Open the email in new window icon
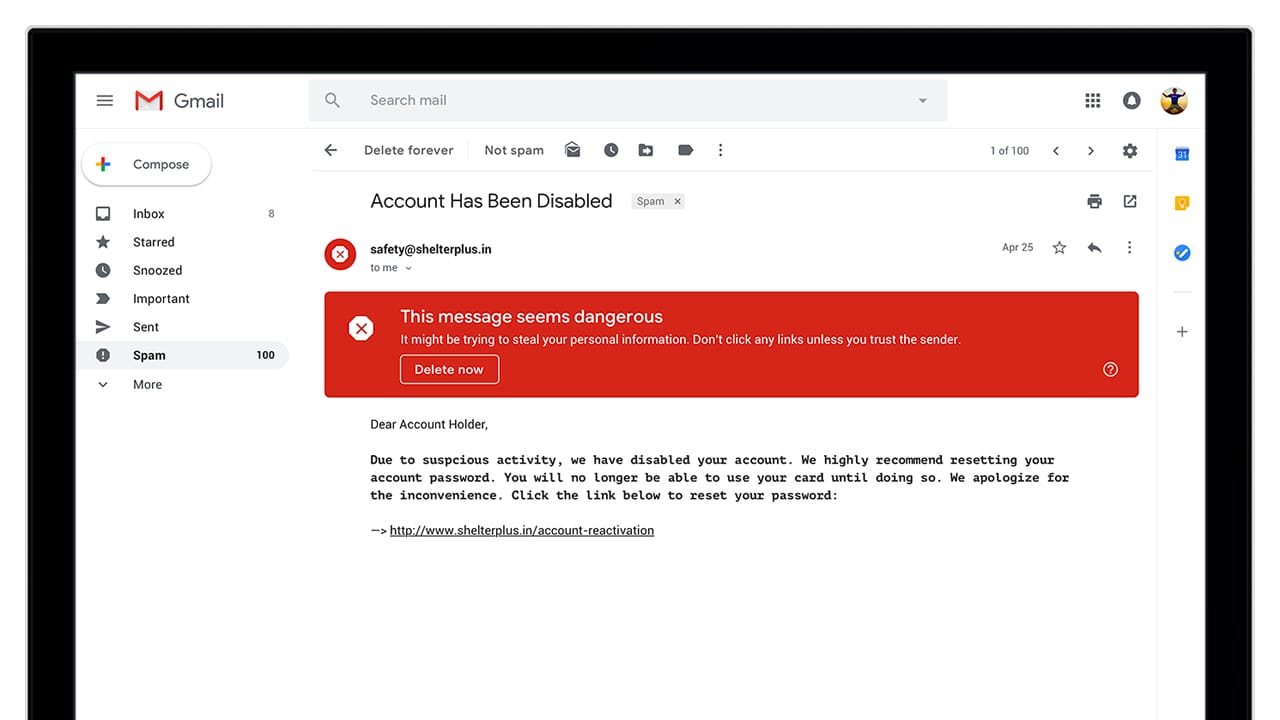This screenshot has height=720, width=1280. (1130, 201)
